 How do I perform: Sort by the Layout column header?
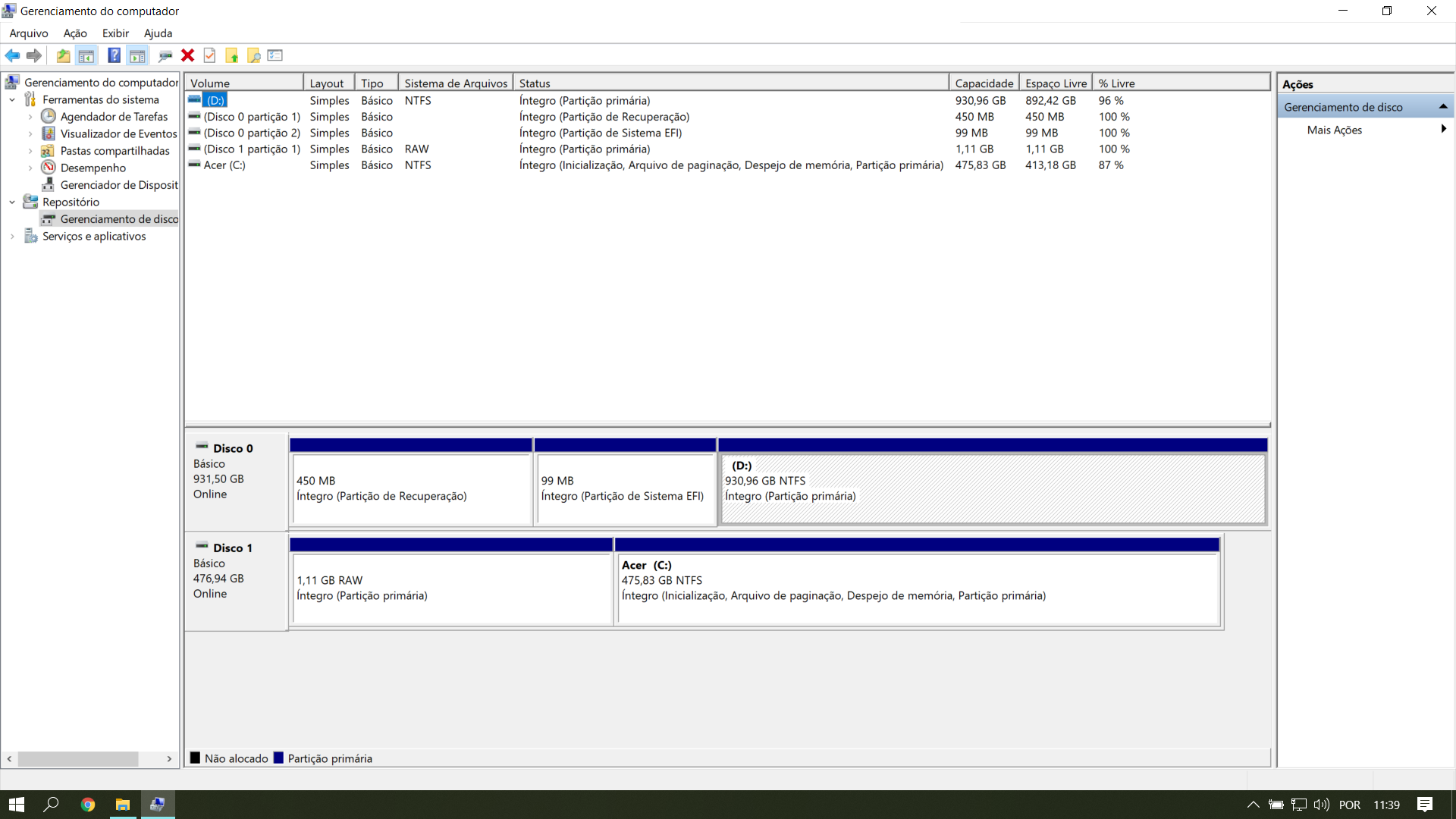328,83
